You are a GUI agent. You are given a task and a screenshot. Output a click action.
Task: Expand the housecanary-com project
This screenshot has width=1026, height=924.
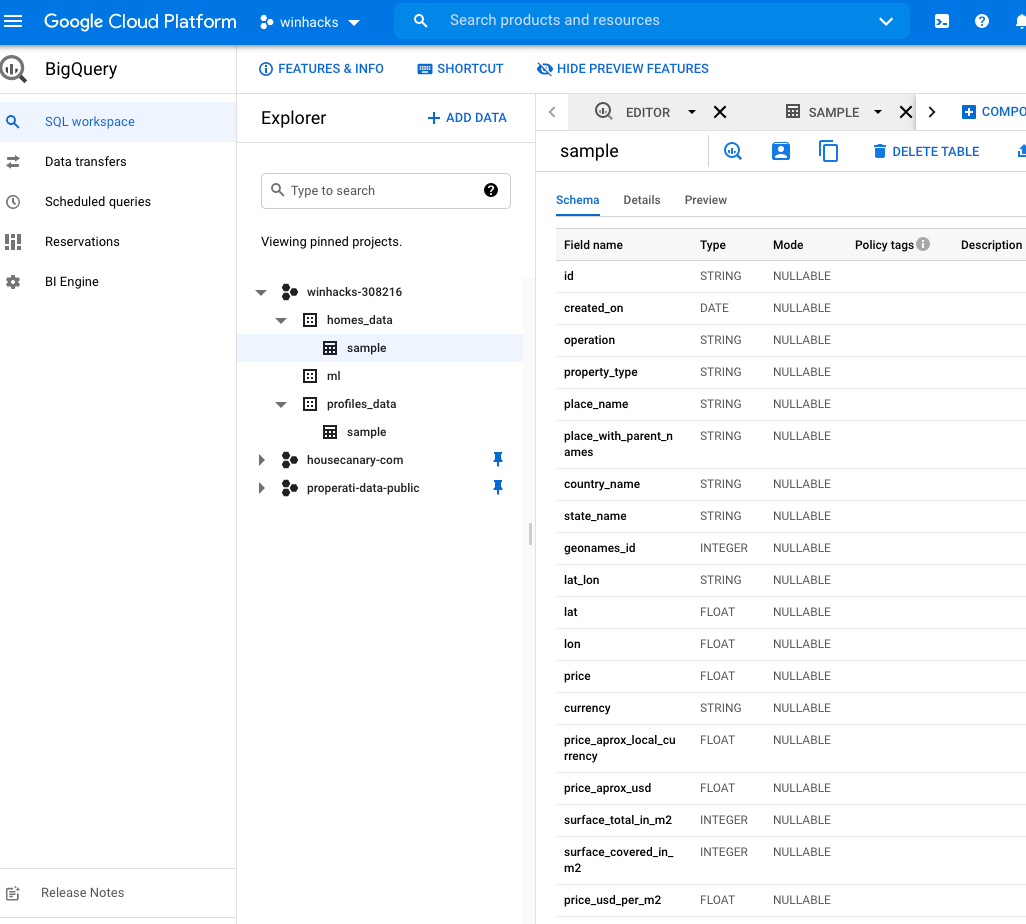tap(262, 460)
